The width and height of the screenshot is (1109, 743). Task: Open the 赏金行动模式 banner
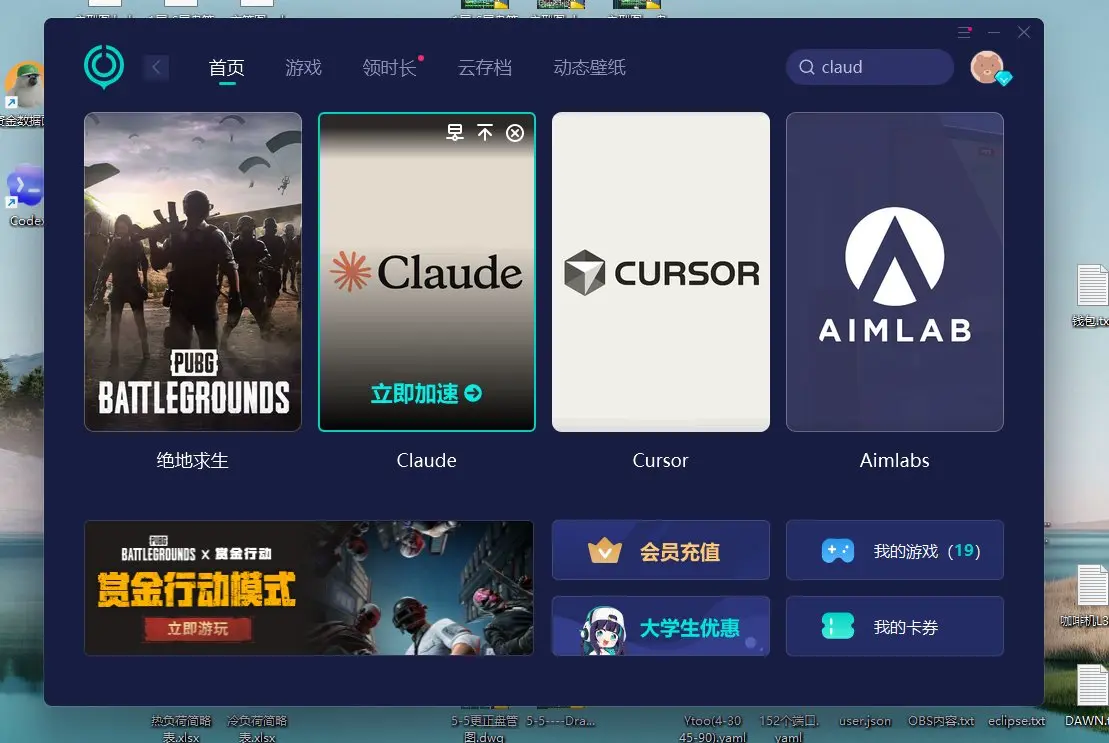(x=309, y=588)
